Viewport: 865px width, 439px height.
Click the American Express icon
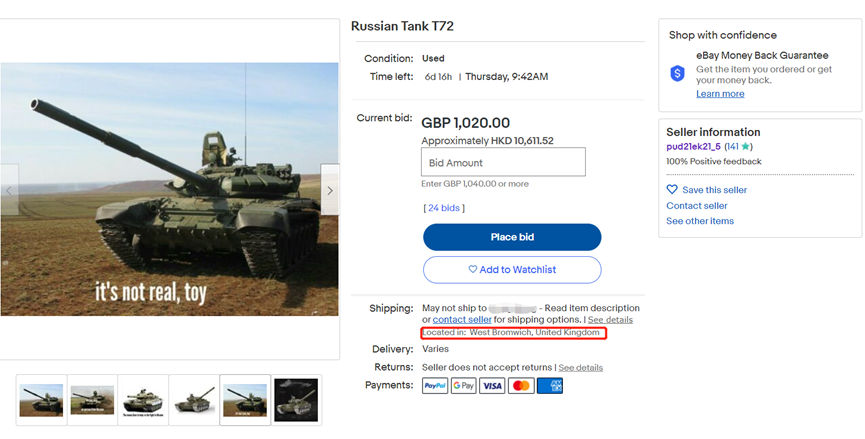[x=550, y=385]
